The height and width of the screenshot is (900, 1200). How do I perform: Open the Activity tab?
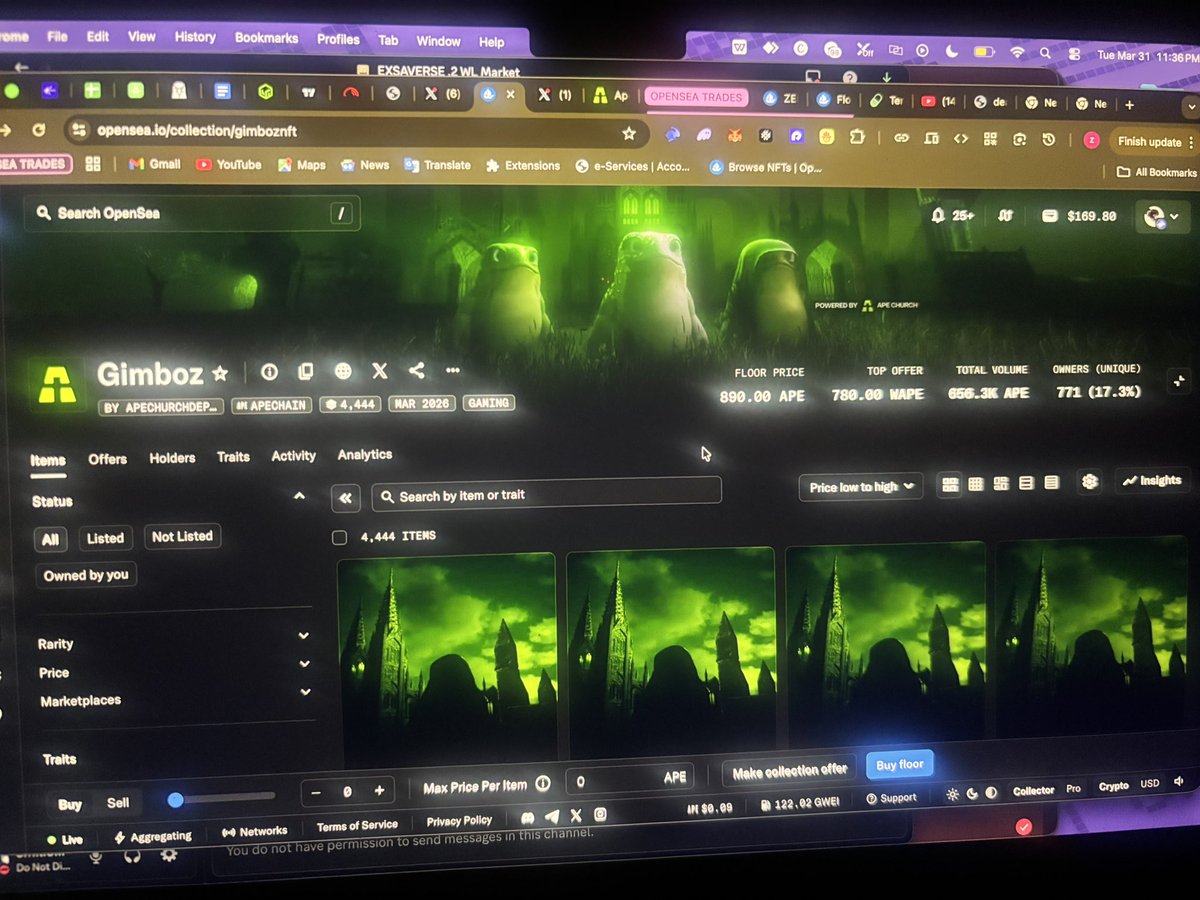[x=293, y=456]
